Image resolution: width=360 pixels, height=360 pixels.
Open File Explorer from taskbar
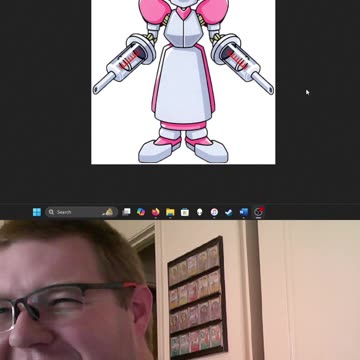170,212
